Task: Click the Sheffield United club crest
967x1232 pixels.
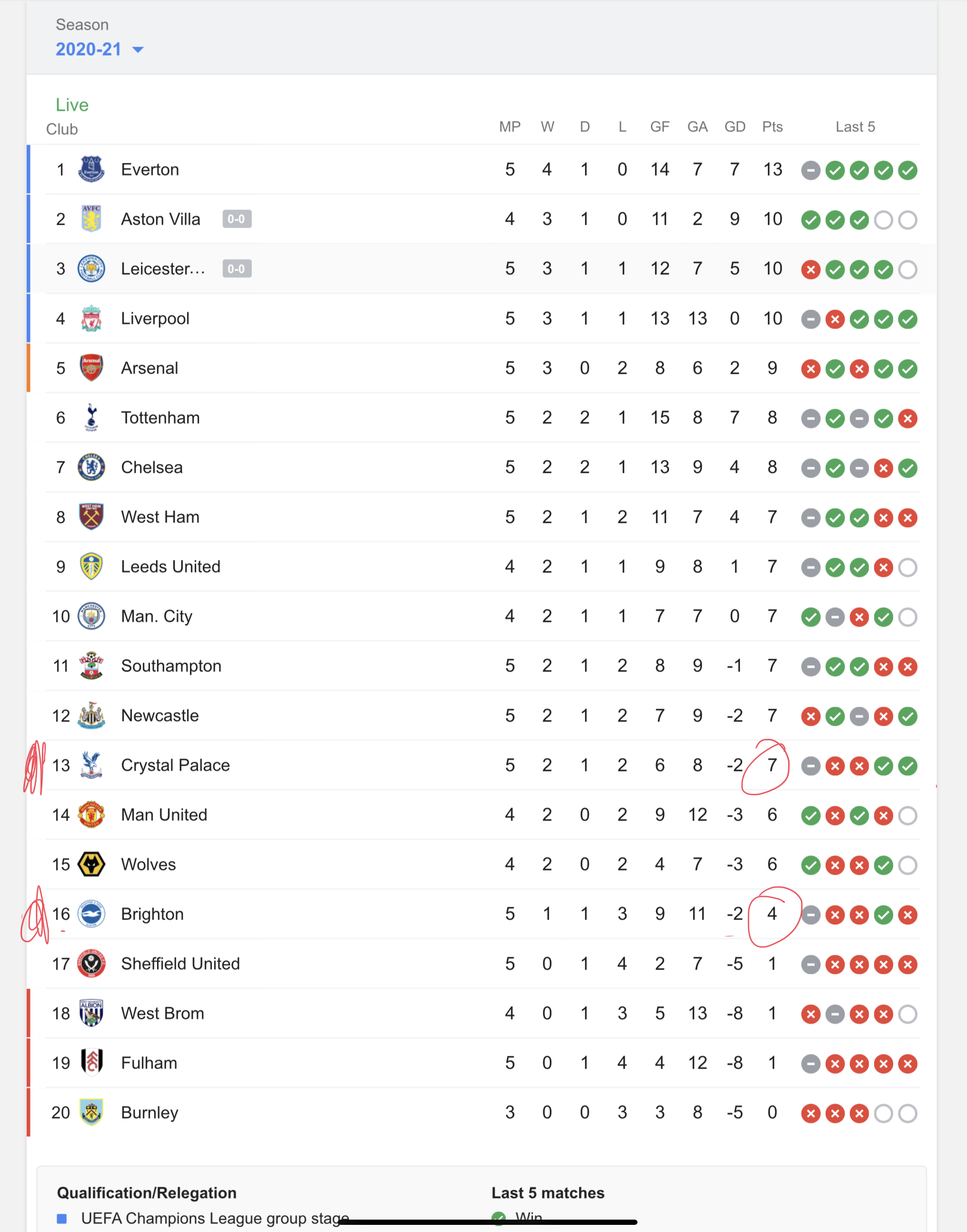Action: 91,963
